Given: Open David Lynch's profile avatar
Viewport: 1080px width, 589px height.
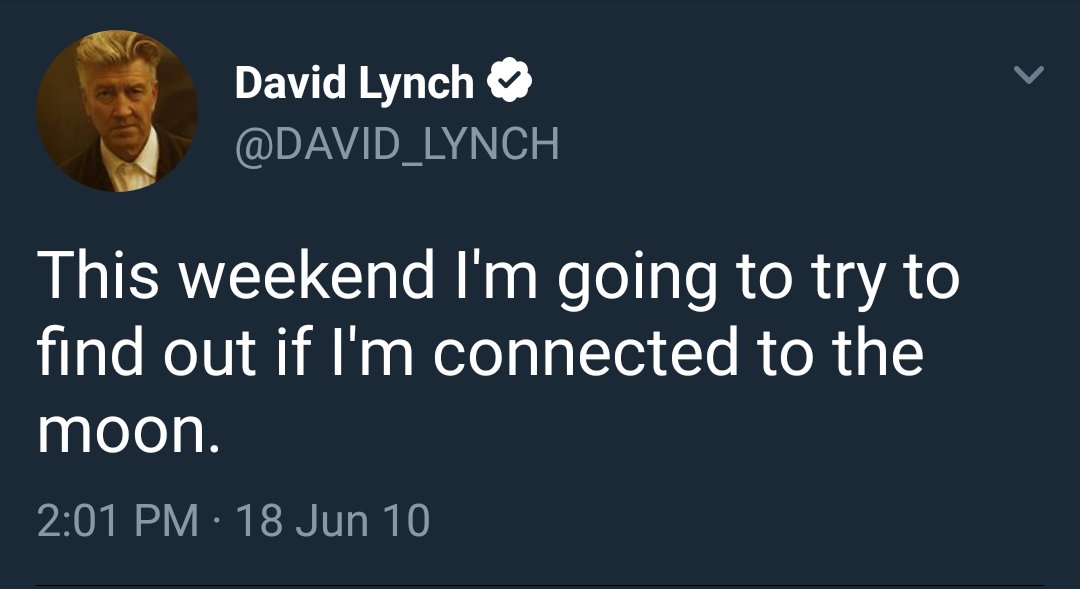Looking at the screenshot, I should click(116, 111).
